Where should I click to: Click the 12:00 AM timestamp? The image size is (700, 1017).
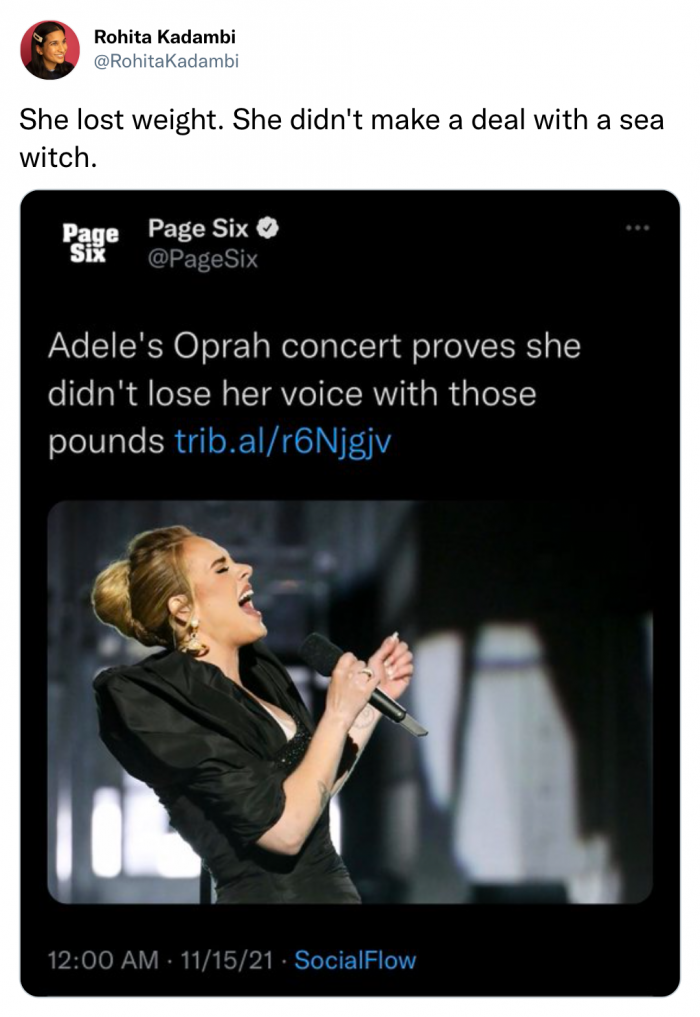pos(103,961)
